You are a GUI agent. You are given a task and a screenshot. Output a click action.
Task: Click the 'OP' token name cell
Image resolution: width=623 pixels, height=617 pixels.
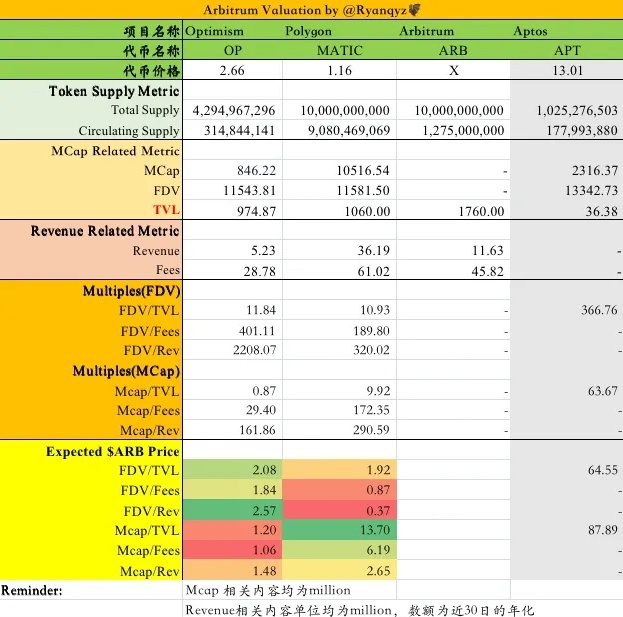point(232,50)
